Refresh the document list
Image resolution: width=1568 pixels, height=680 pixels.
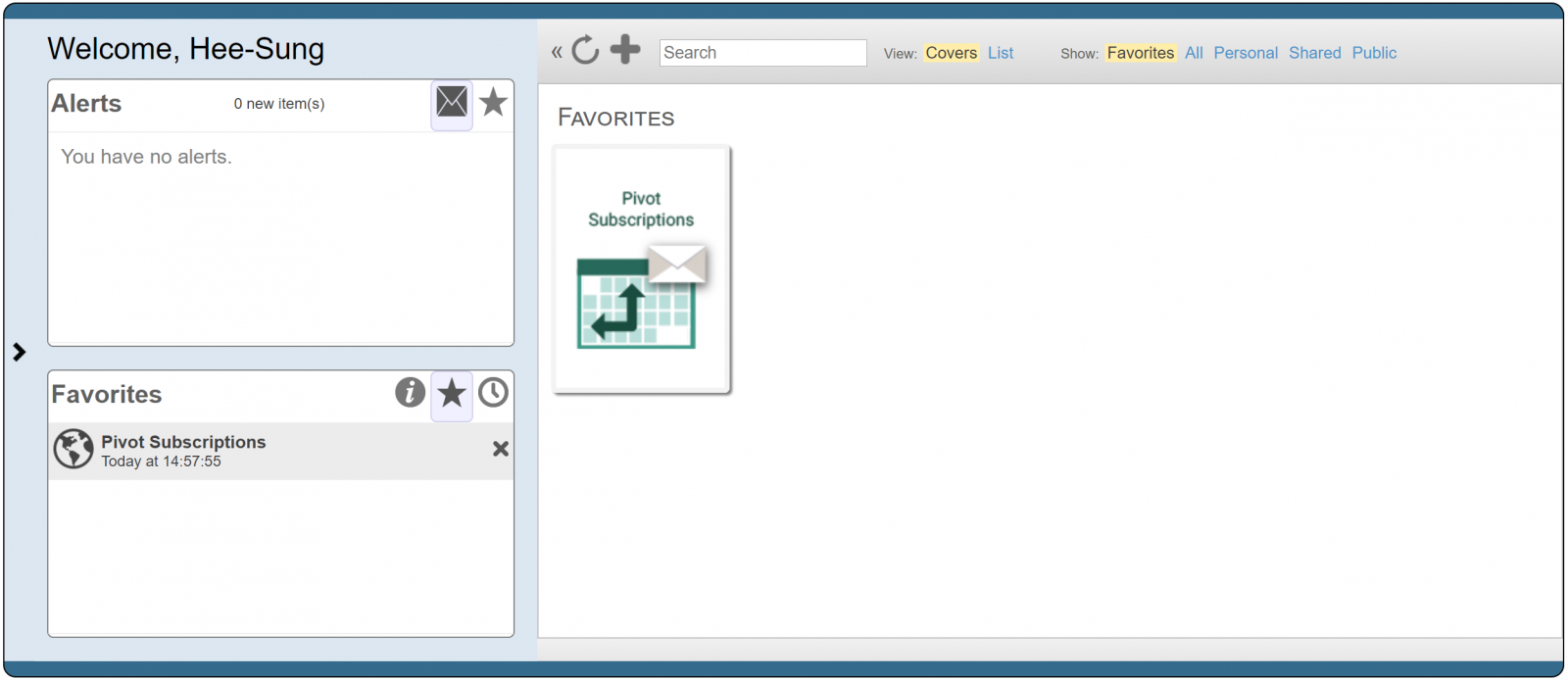pos(585,50)
